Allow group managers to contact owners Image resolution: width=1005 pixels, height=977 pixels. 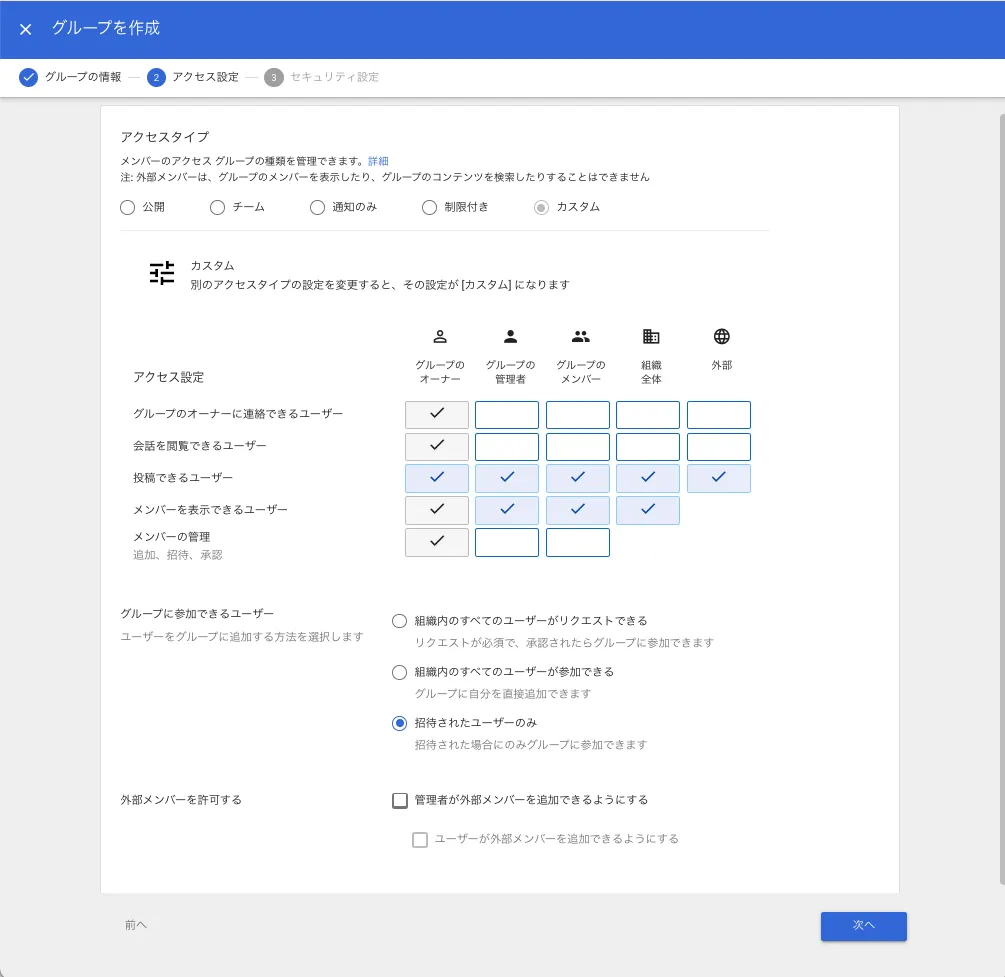(x=507, y=415)
